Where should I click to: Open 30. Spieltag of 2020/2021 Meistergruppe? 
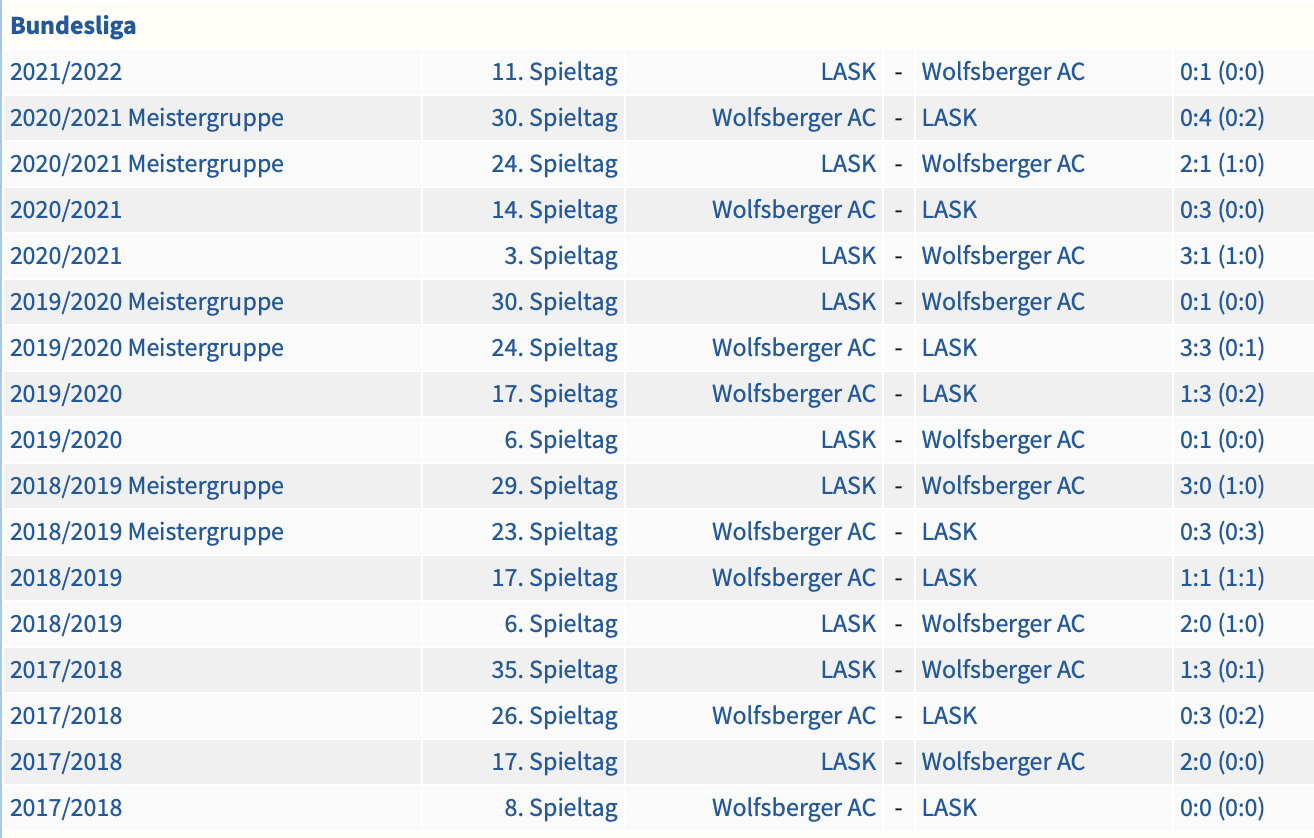click(554, 118)
